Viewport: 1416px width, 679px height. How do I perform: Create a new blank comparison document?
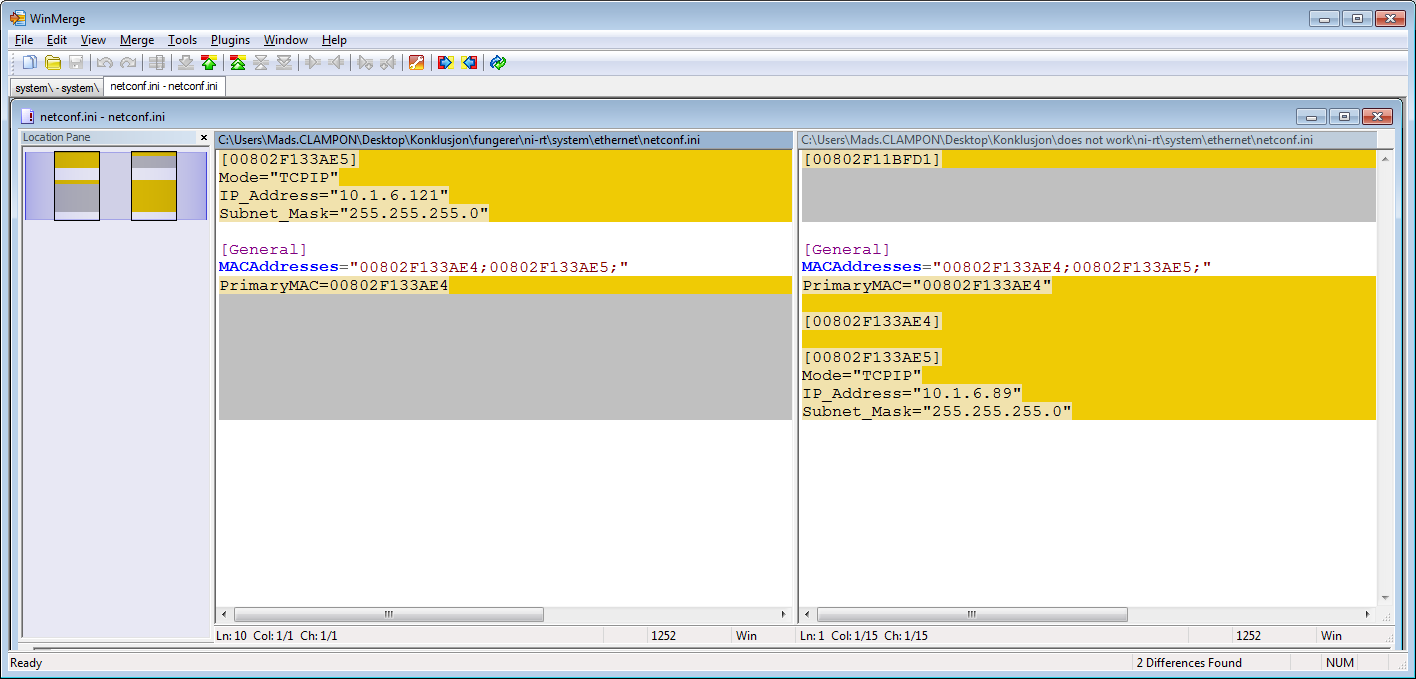point(30,62)
